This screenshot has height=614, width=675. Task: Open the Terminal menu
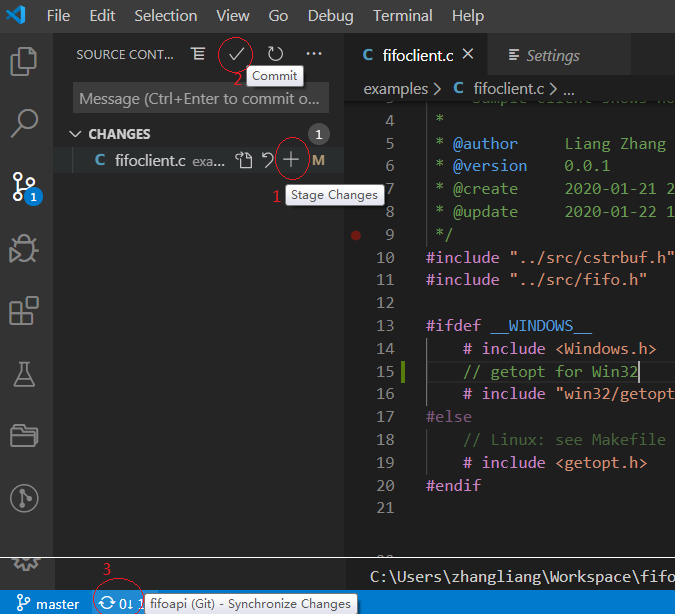tap(403, 16)
